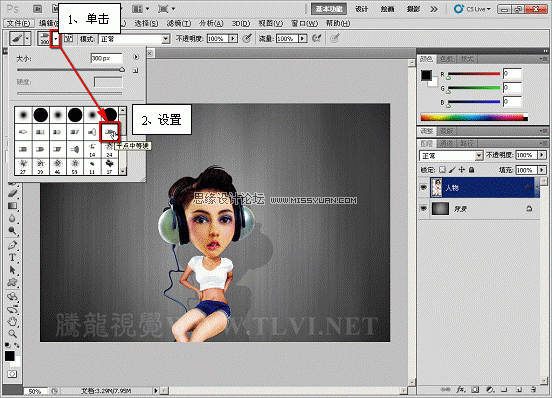
Task: Toggle lock all padlock in Layers panel
Action: pos(471,170)
